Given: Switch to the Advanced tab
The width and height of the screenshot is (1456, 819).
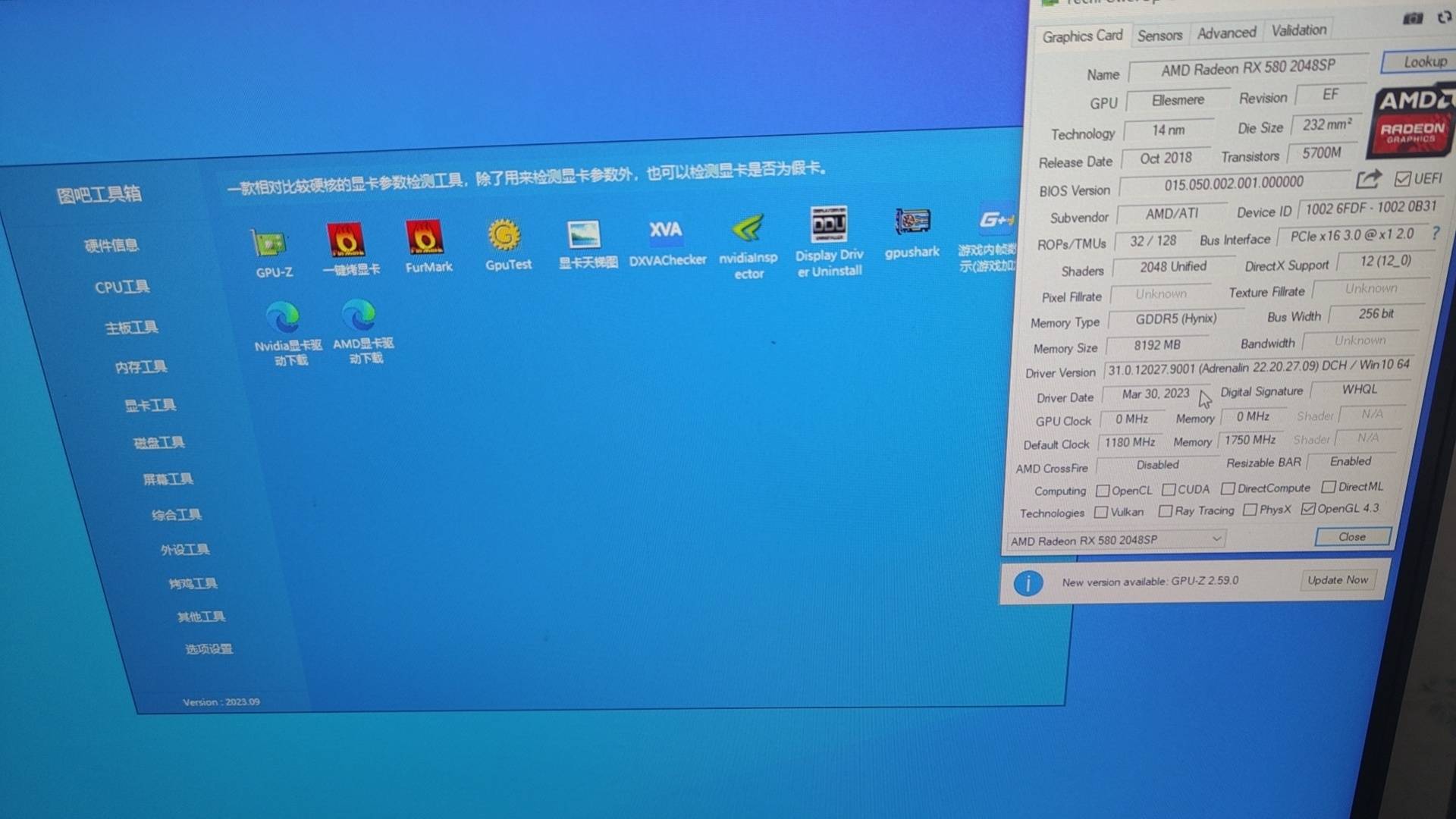Looking at the screenshot, I should click(x=1226, y=33).
